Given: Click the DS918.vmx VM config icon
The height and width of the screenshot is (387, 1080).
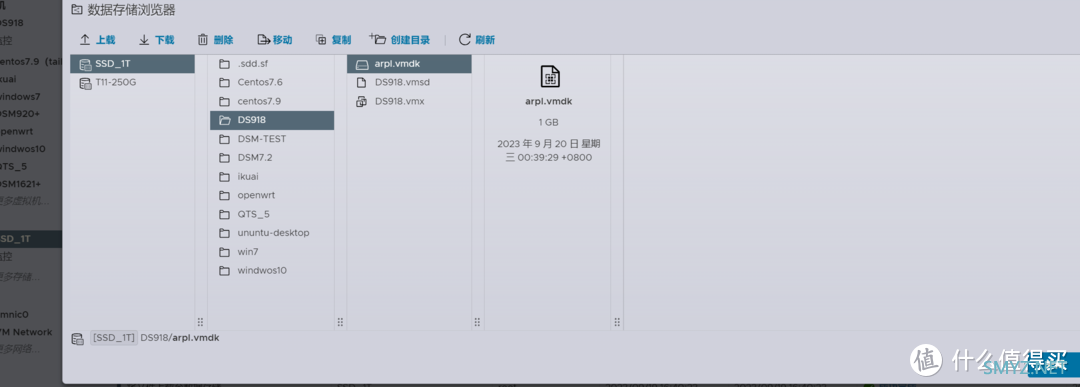Looking at the screenshot, I should coord(362,102).
